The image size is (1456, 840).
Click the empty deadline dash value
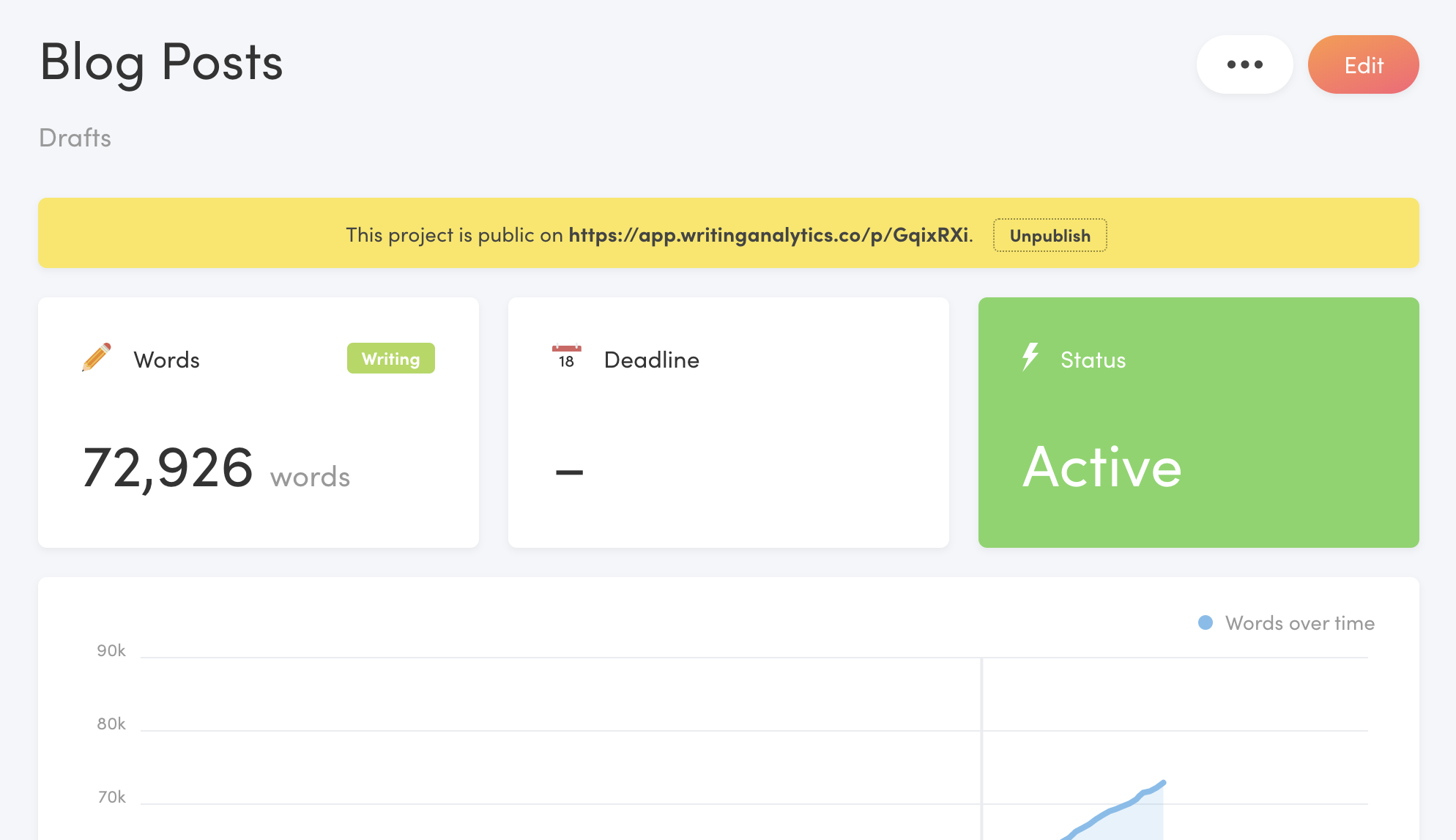[x=569, y=472]
